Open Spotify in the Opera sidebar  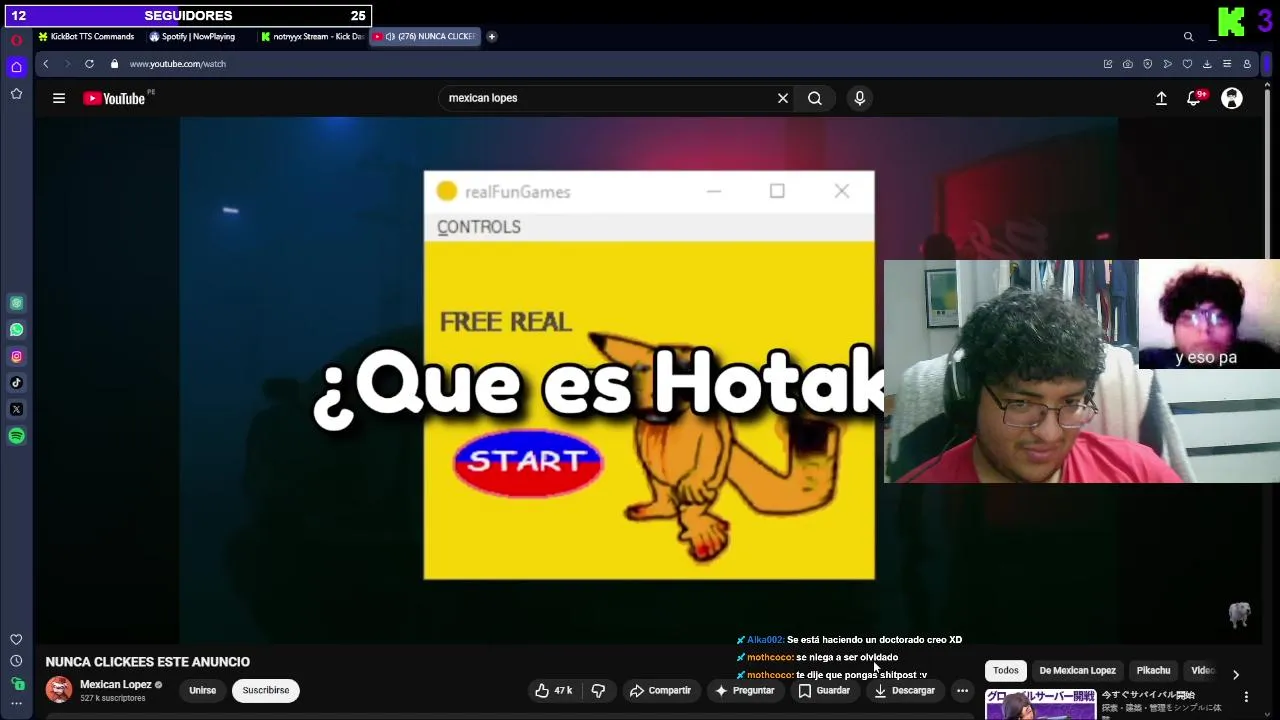tap(16, 436)
